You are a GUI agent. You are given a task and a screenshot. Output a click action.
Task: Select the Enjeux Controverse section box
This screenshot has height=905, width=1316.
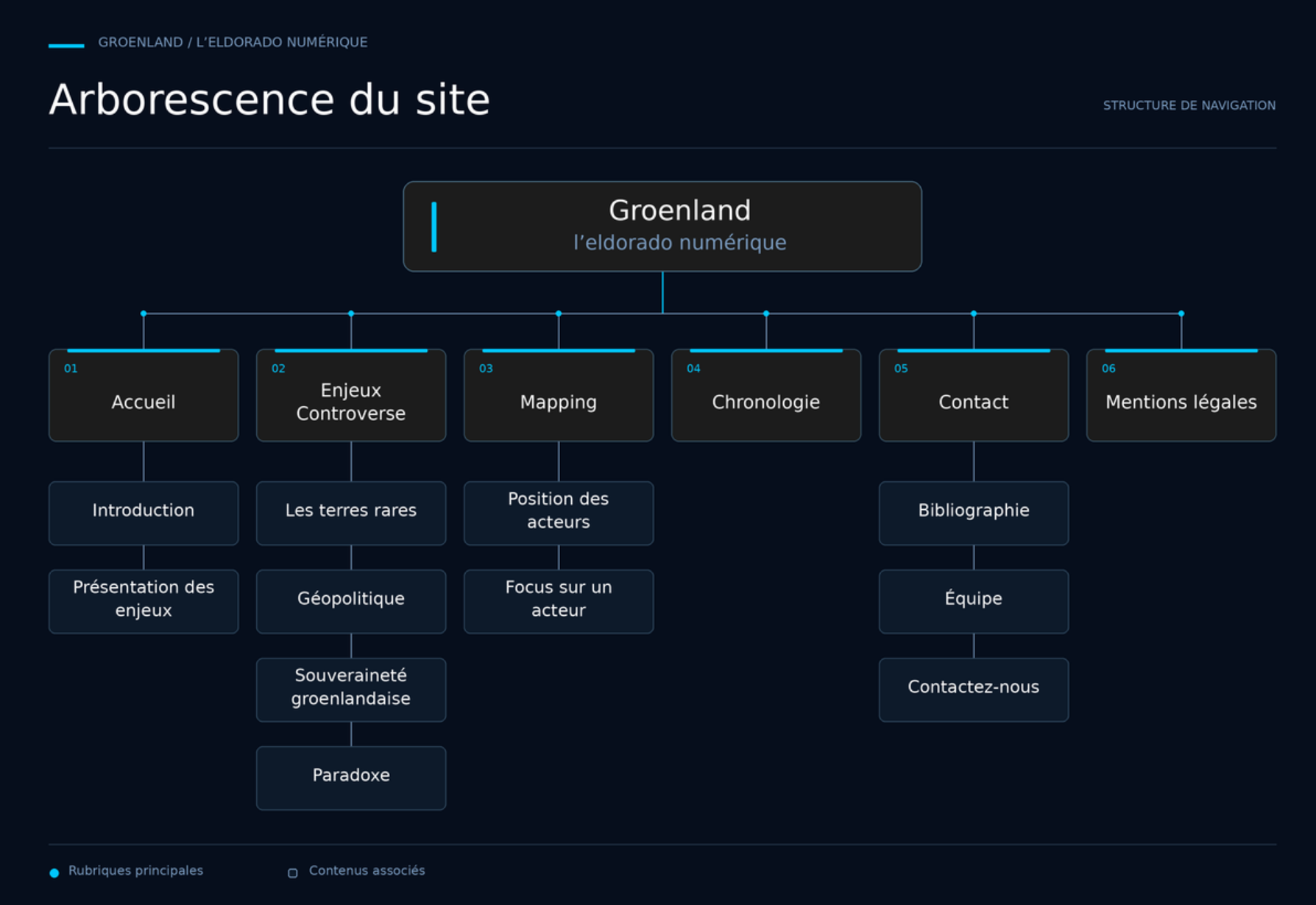[x=351, y=395]
